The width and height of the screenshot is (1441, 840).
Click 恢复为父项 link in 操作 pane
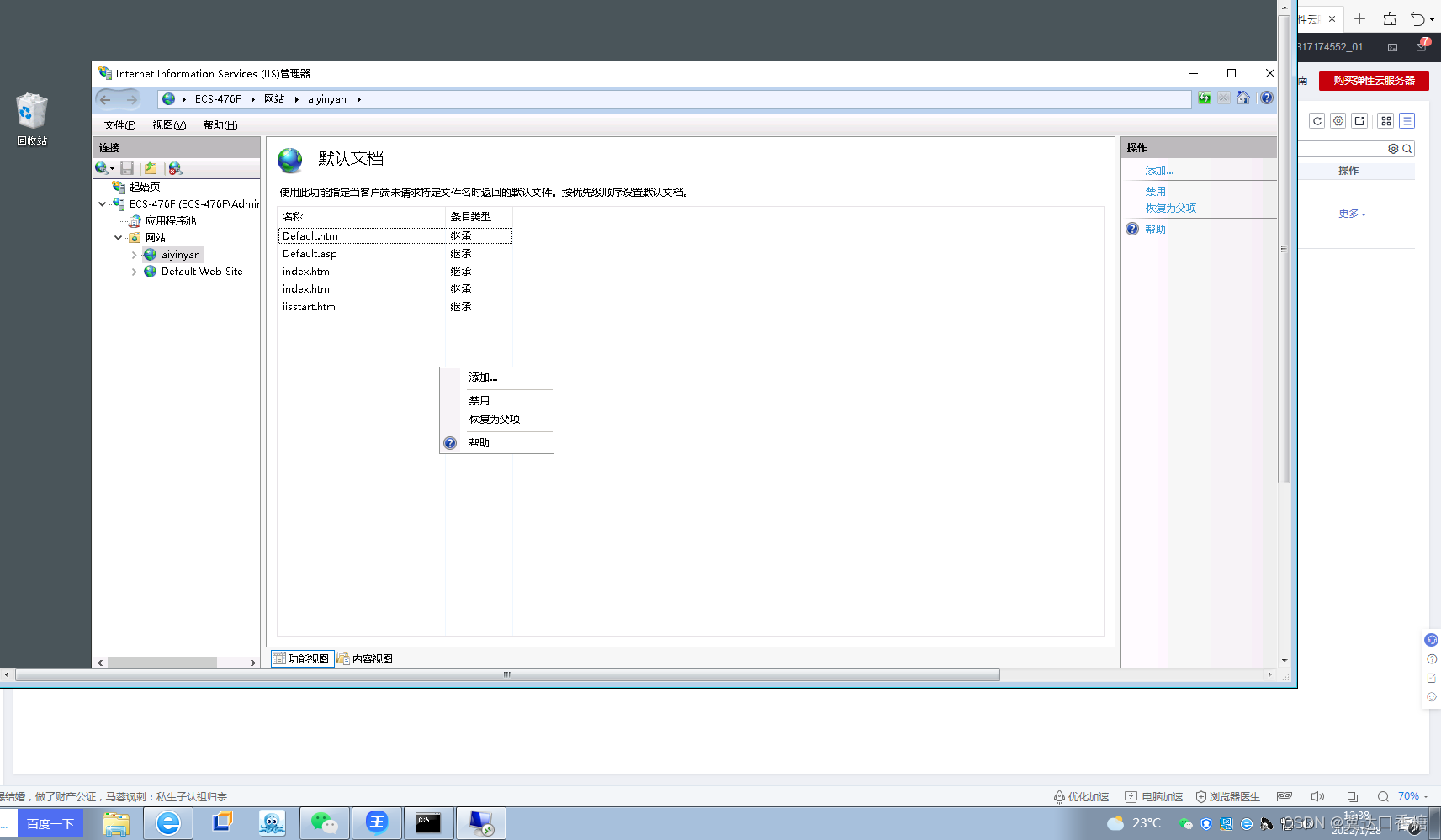pyautogui.click(x=1170, y=209)
